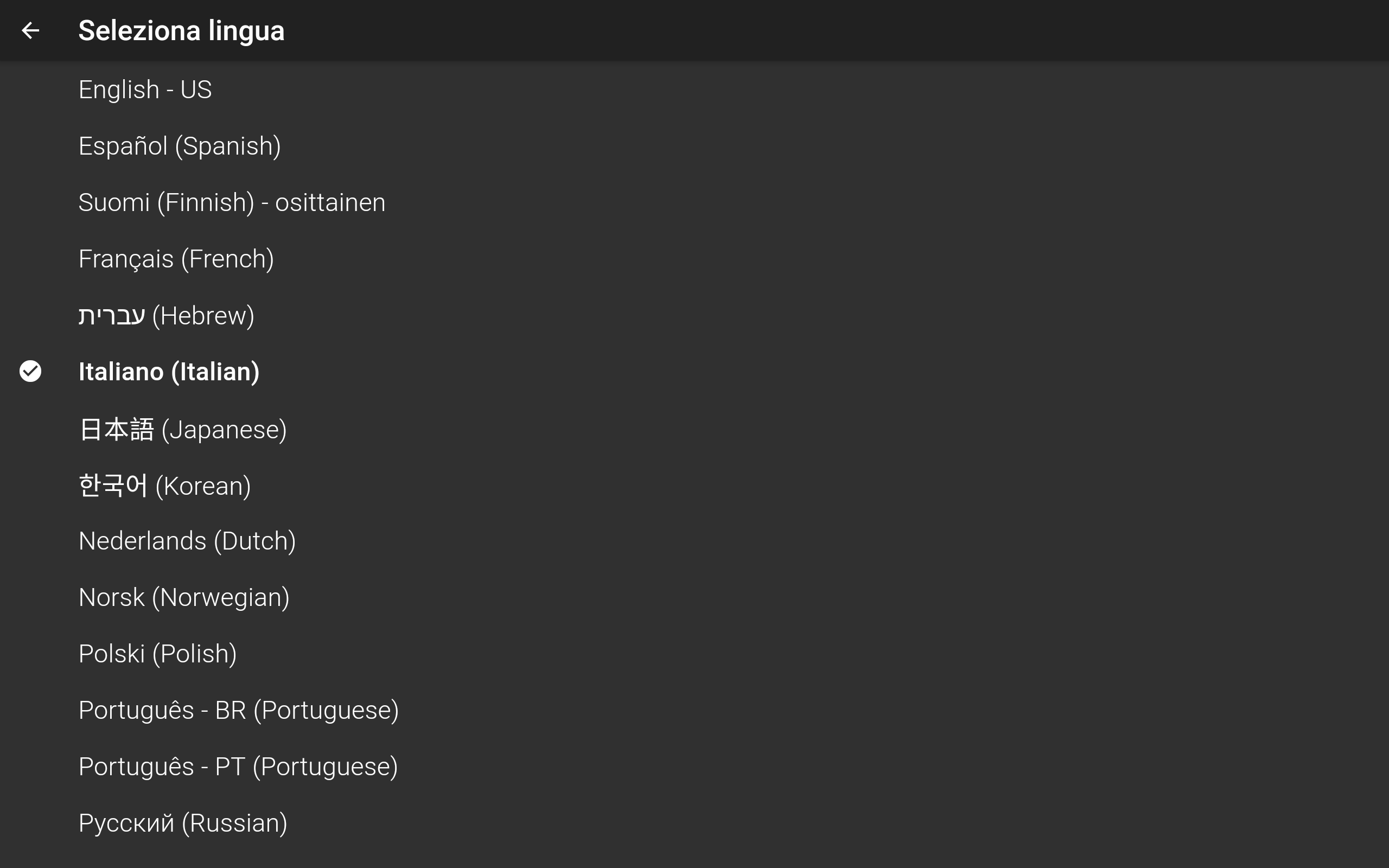1389x868 pixels.
Task: Tap Italiano (Italian) entry
Action: [694, 372]
